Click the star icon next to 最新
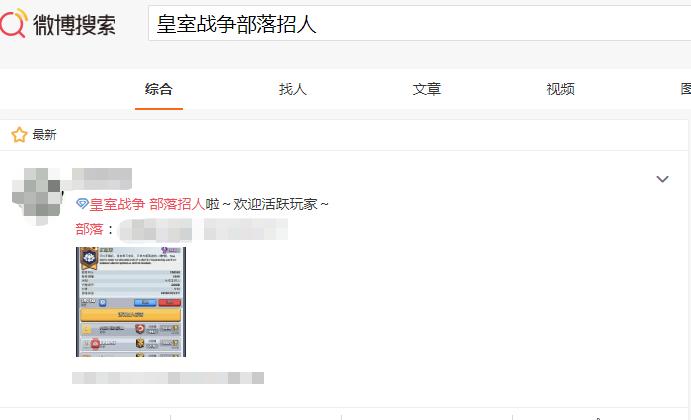This screenshot has width=691, height=420. 19,134
